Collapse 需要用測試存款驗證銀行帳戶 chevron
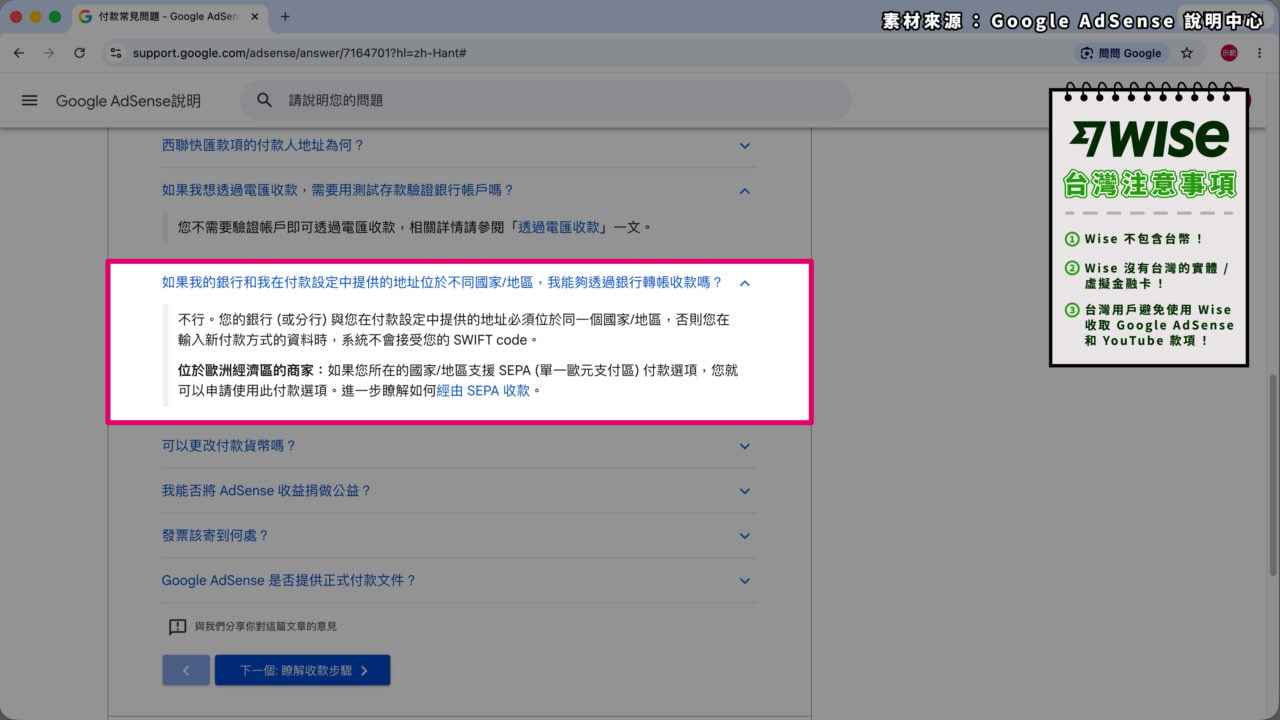 pyautogui.click(x=744, y=190)
